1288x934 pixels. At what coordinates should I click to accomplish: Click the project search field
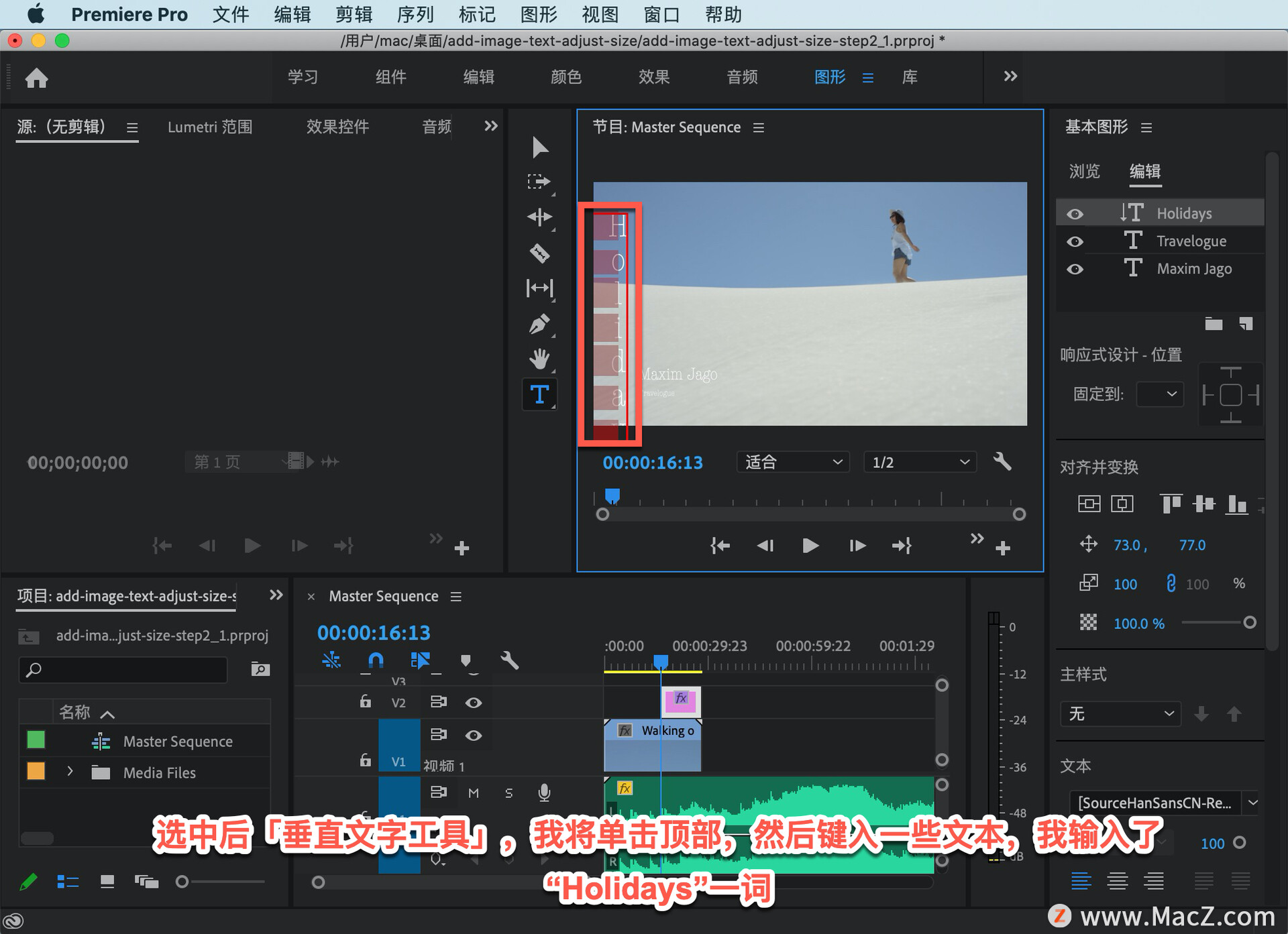point(123,669)
